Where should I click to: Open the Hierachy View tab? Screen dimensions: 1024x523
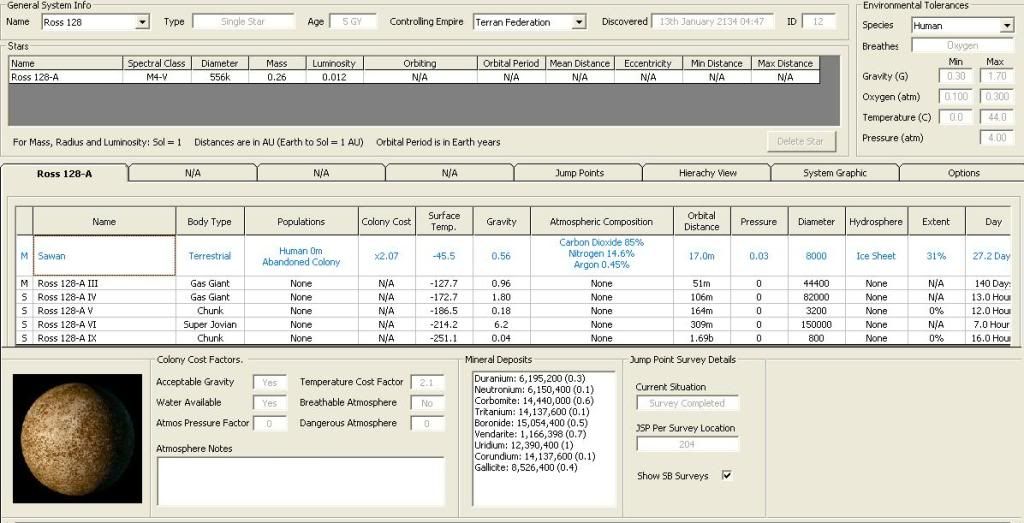pyautogui.click(x=707, y=173)
